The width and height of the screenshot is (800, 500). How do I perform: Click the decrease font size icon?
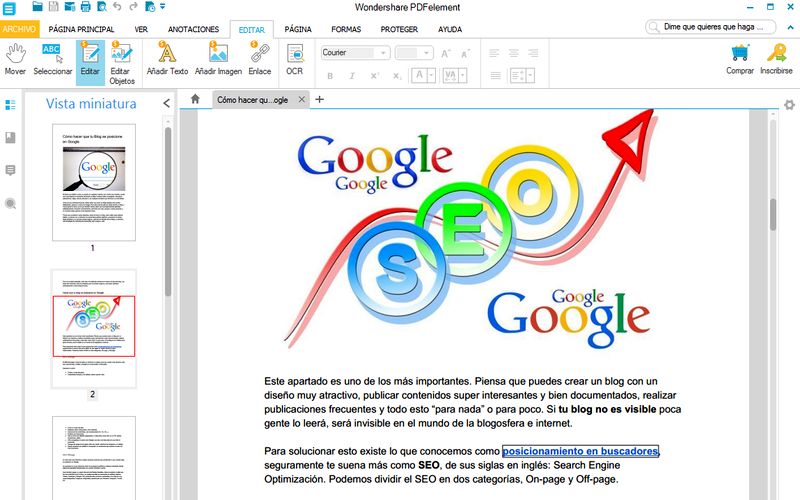click(465, 53)
